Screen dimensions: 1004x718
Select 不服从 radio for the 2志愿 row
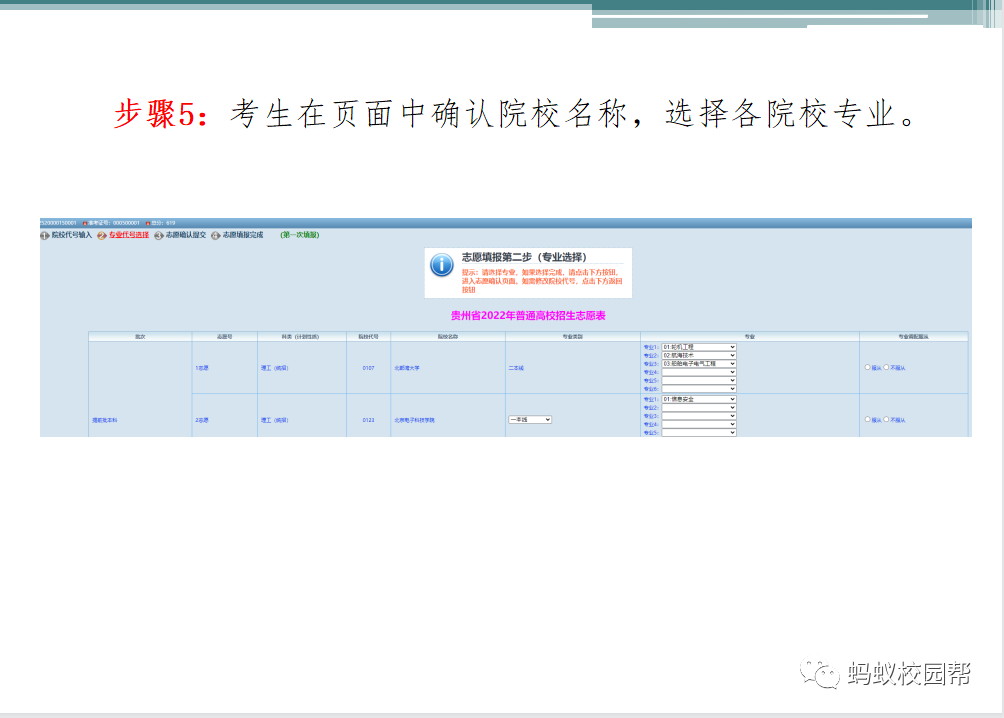(x=886, y=419)
